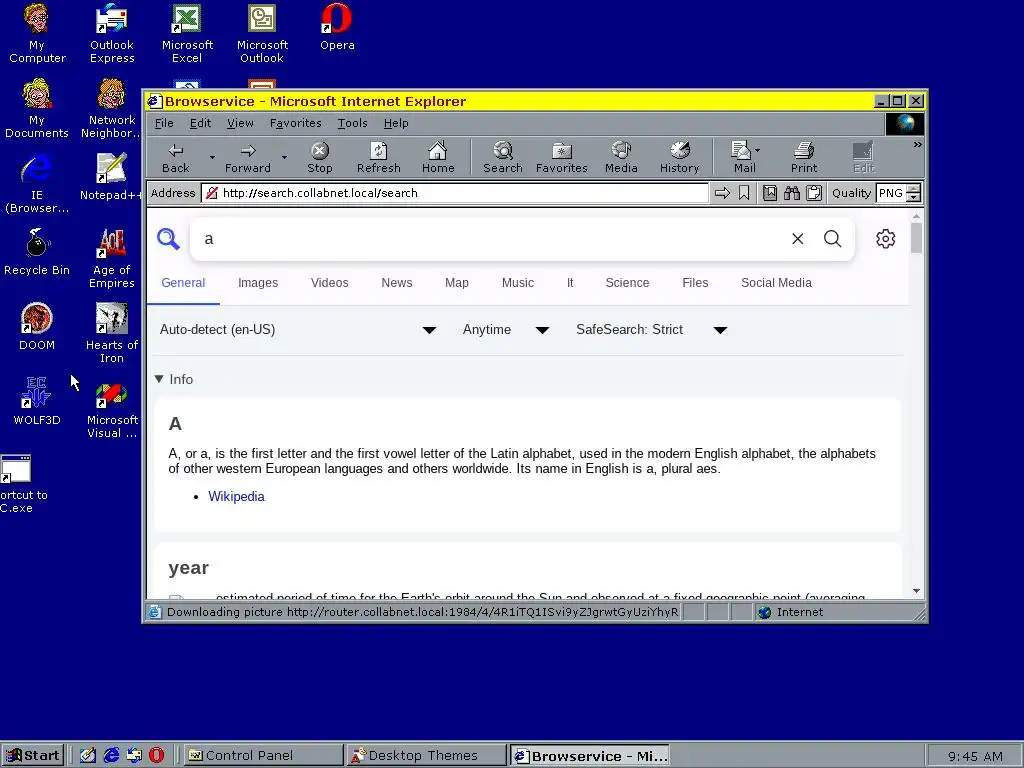The image size is (1024, 768).
Task: Clear search query with X icon
Action: click(x=797, y=239)
